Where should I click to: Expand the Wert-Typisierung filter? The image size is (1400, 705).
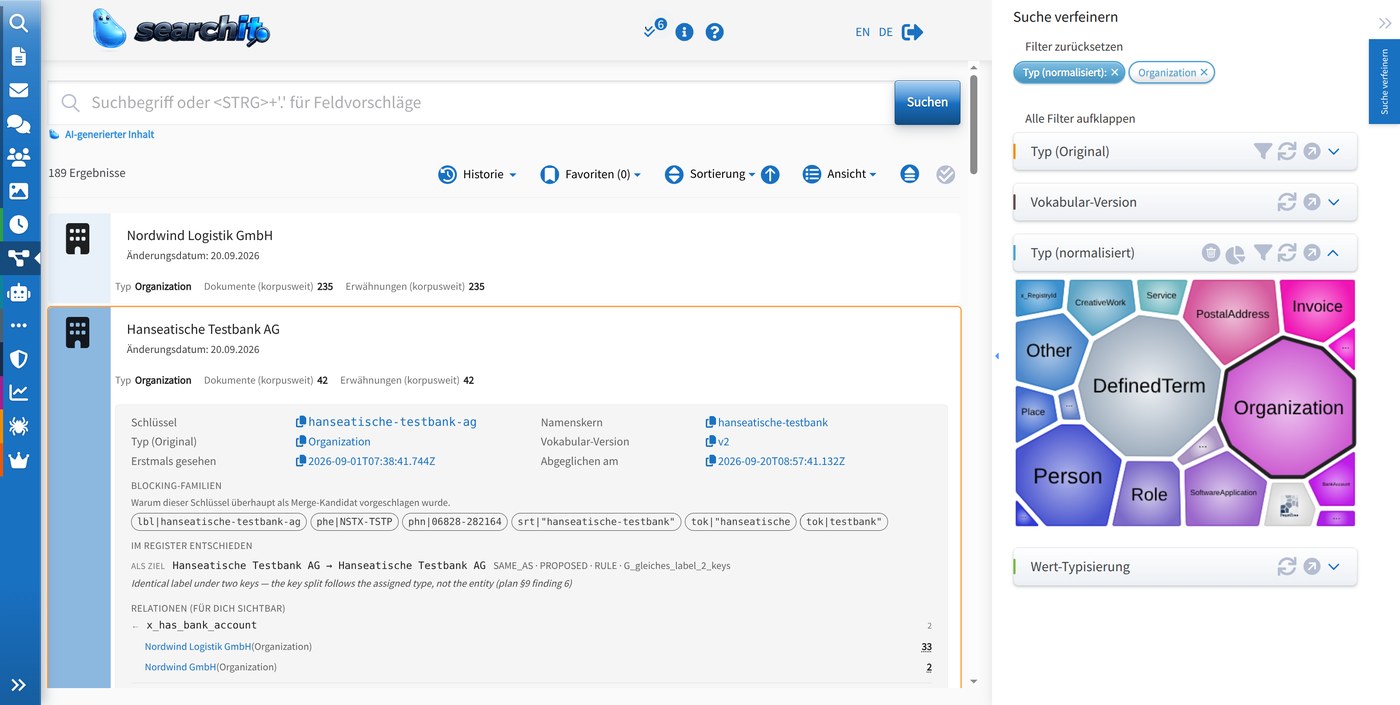tap(1333, 566)
